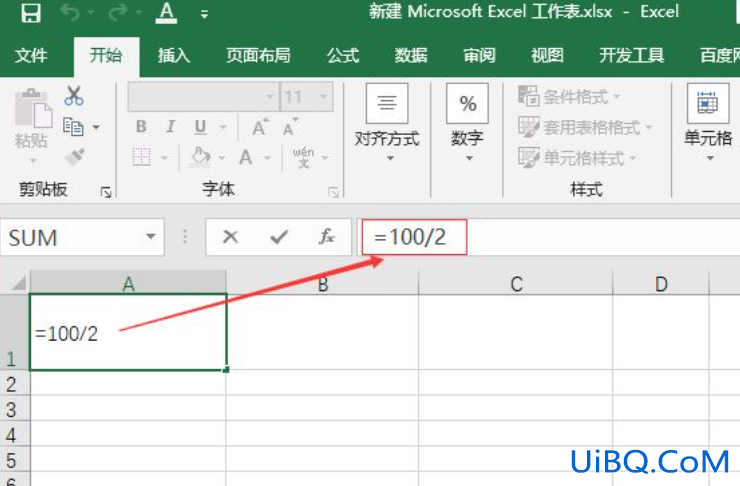The image size is (740, 486).
Task: Click the Fill Color paint bucket
Action: 201,157
